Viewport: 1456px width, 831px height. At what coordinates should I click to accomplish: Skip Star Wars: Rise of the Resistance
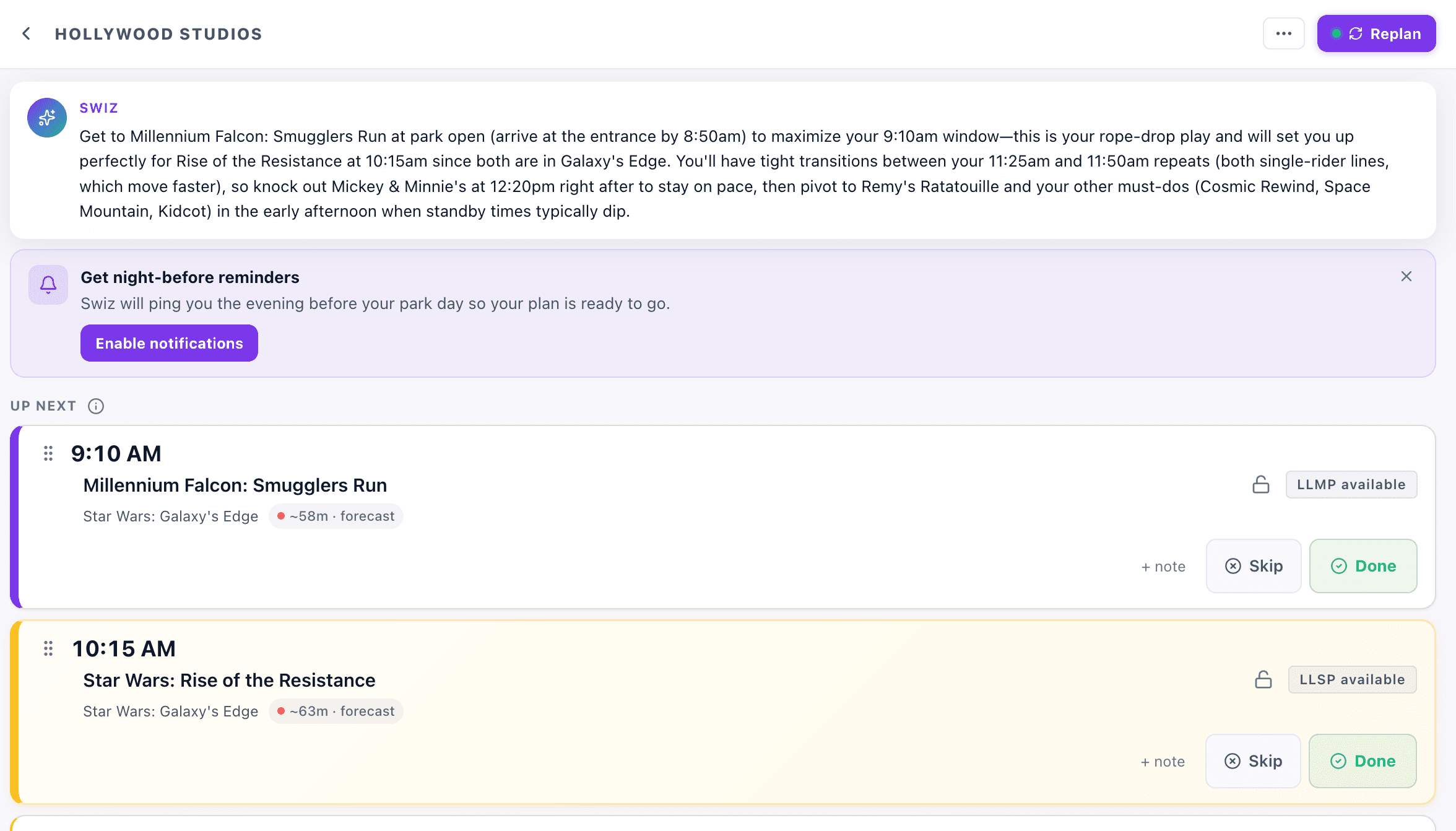click(1253, 761)
